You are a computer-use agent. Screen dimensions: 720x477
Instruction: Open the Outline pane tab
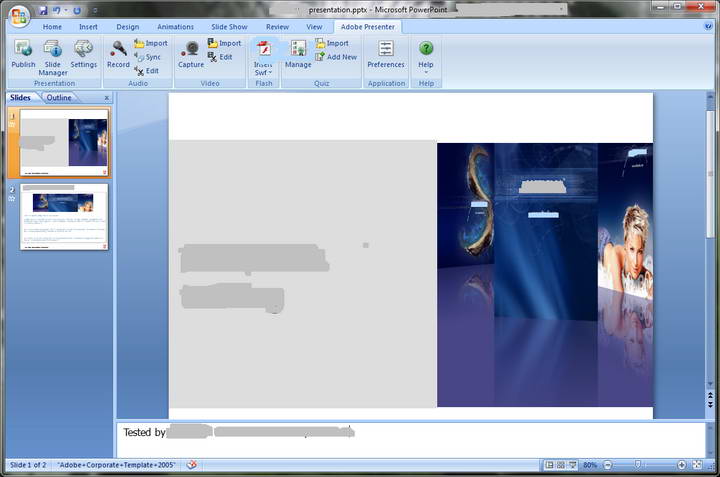(x=59, y=98)
